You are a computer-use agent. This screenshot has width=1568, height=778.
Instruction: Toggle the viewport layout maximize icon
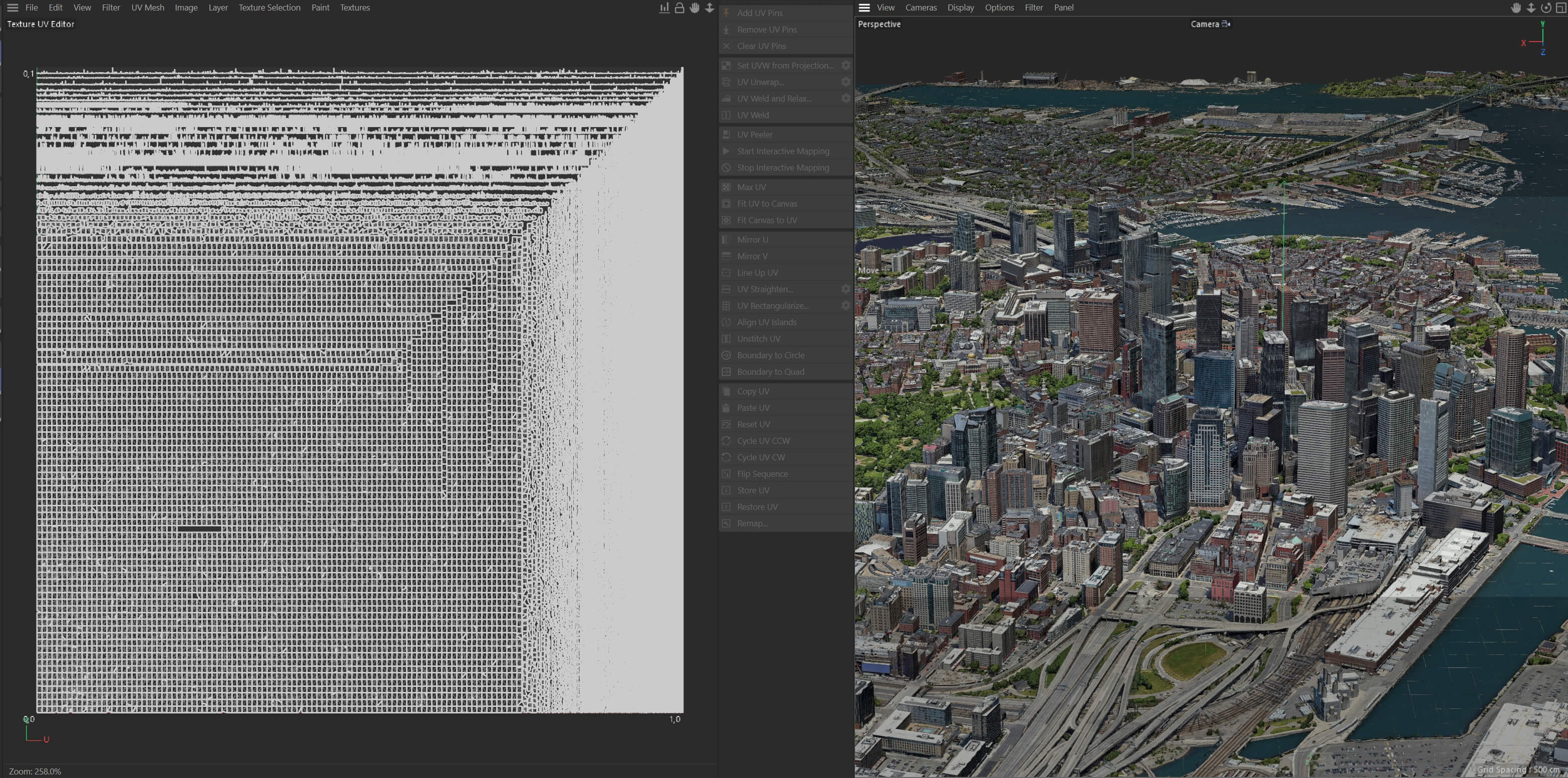[1560, 8]
